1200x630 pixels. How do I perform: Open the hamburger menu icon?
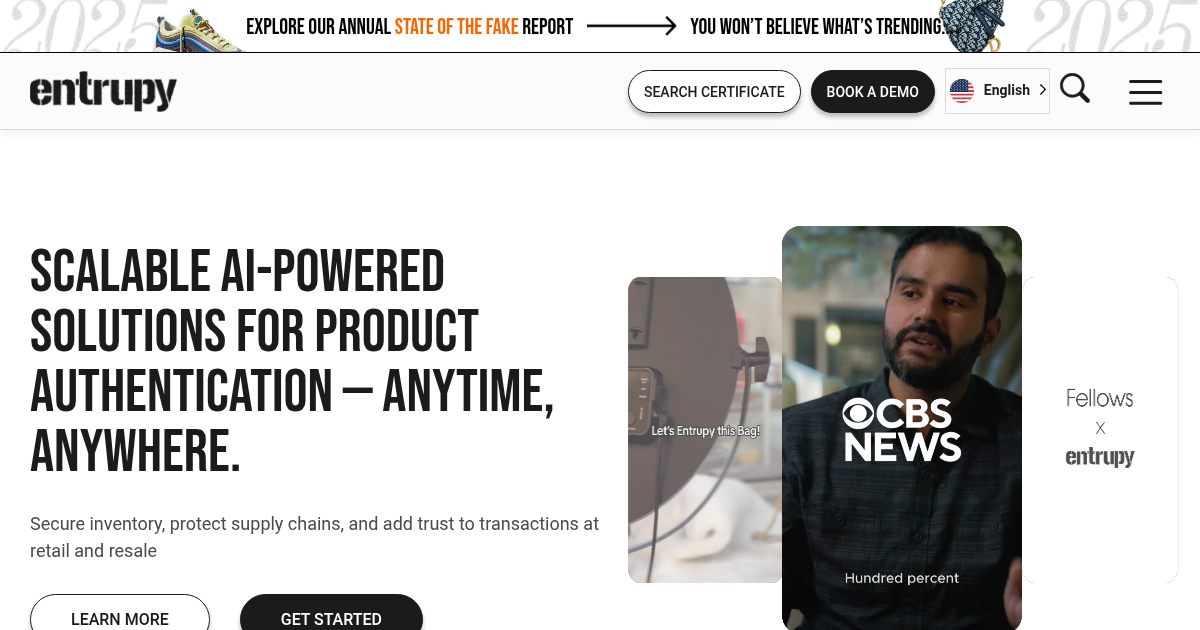pyautogui.click(x=1145, y=92)
